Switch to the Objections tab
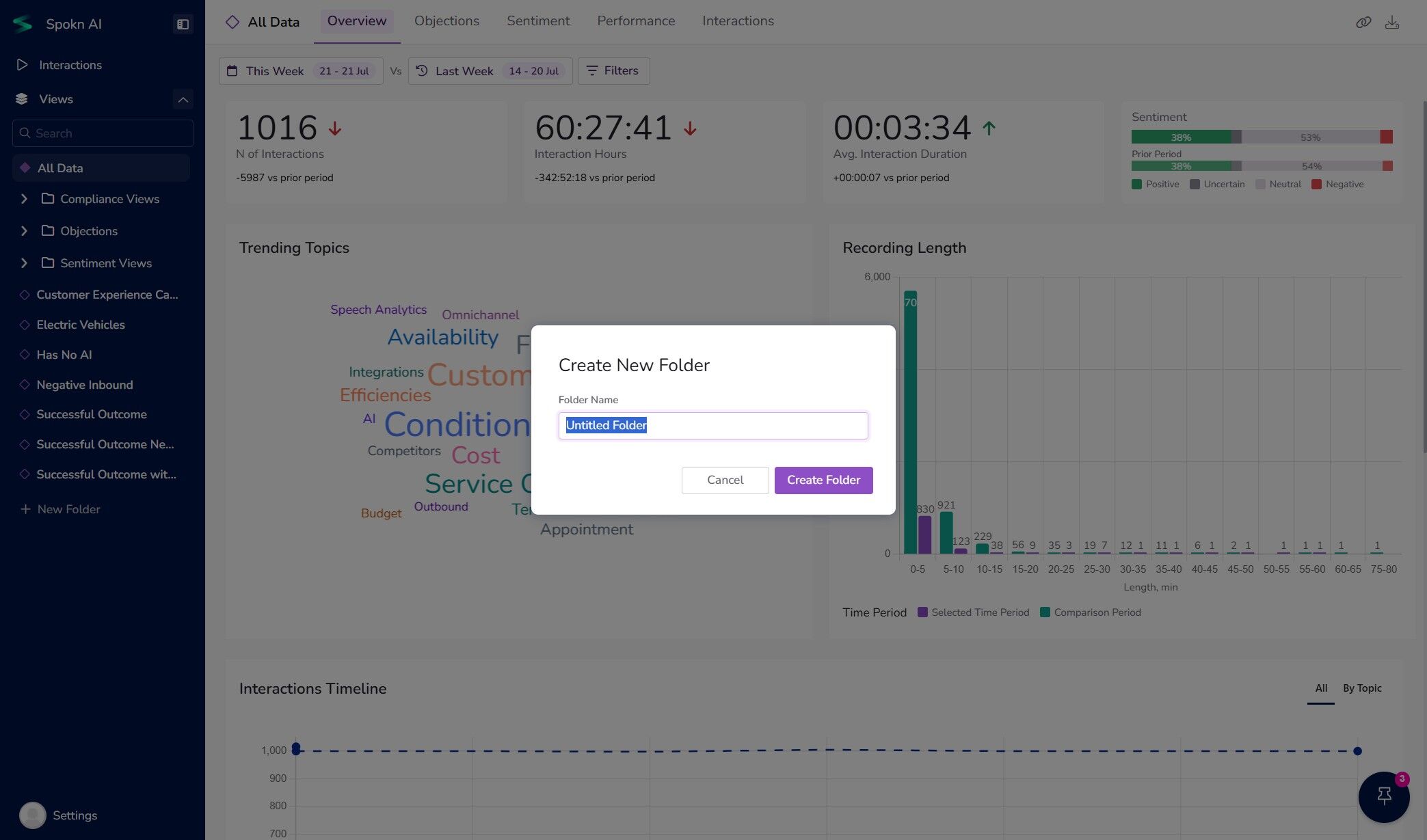The width and height of the screenshot is (1427, 840). pyautogui.click(x=446, y=21)
